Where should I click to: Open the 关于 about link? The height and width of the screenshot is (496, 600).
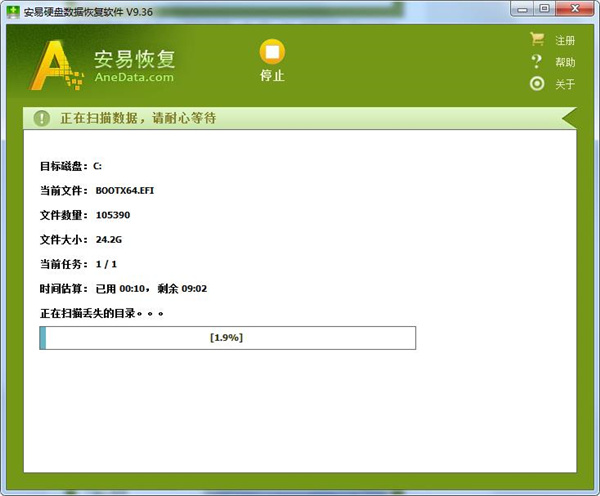[565, 84]
